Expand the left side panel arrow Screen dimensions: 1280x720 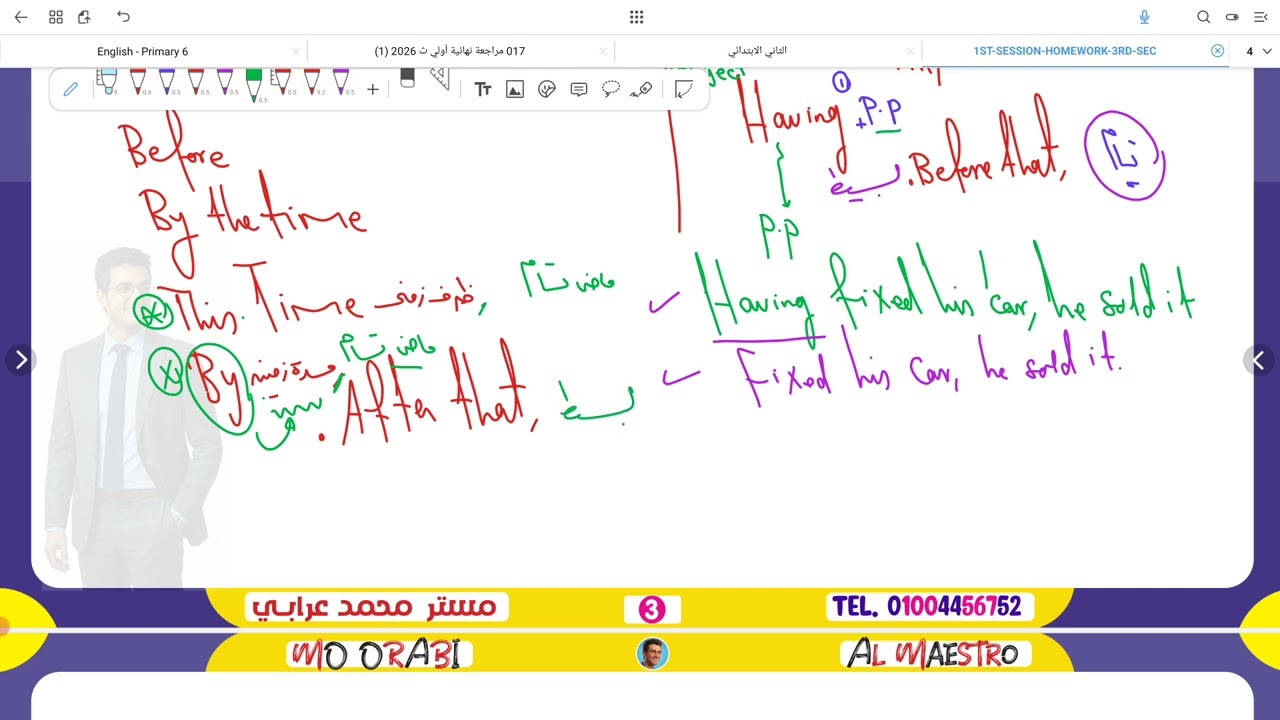(20, 360)
